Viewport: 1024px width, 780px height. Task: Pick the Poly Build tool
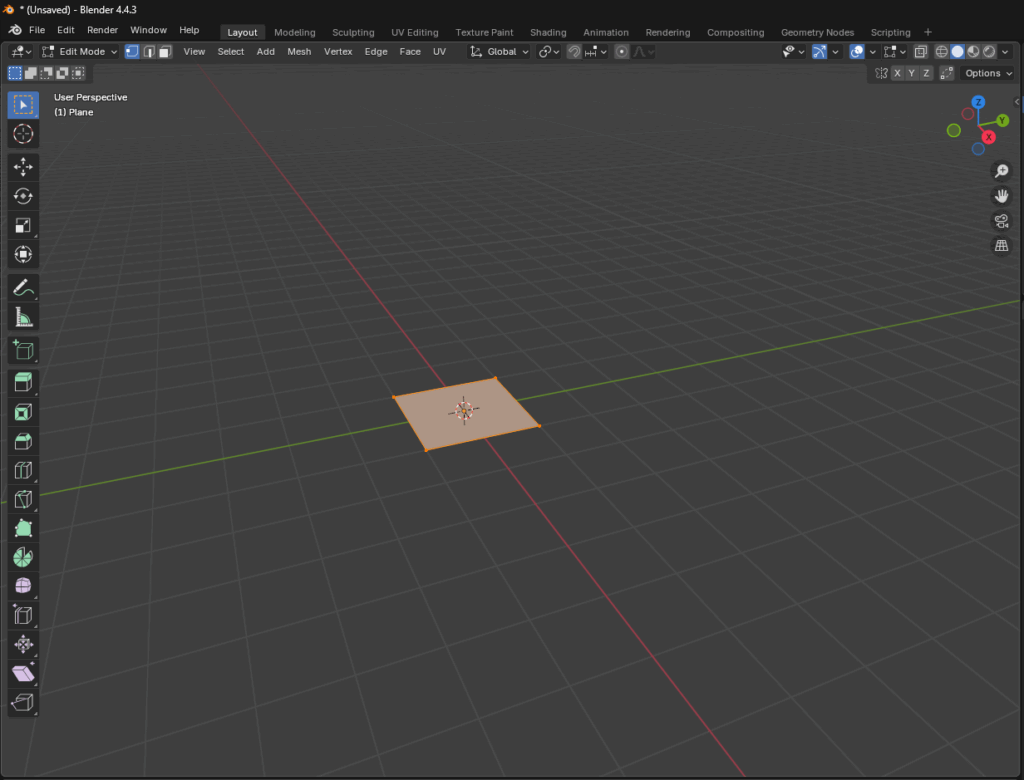click(x=23, y=528)
